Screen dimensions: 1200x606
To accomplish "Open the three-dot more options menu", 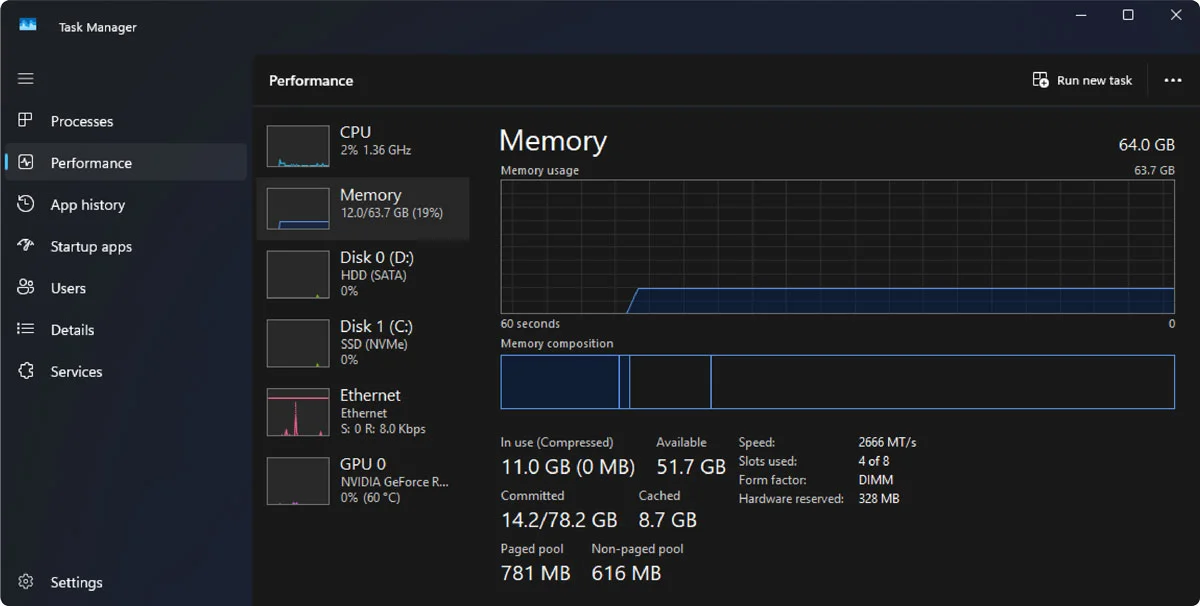I will (1172, 80).
